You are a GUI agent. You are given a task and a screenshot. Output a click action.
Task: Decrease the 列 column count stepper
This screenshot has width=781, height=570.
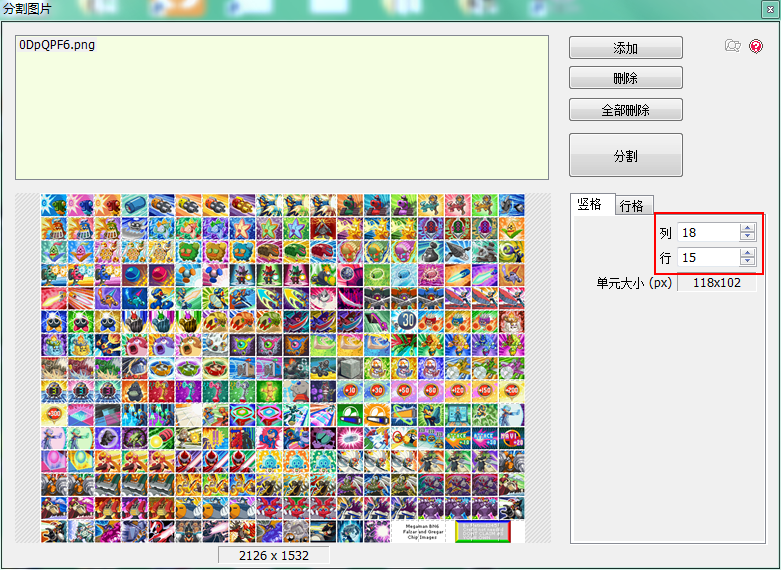pyautogui.click(x=748, y=237)
